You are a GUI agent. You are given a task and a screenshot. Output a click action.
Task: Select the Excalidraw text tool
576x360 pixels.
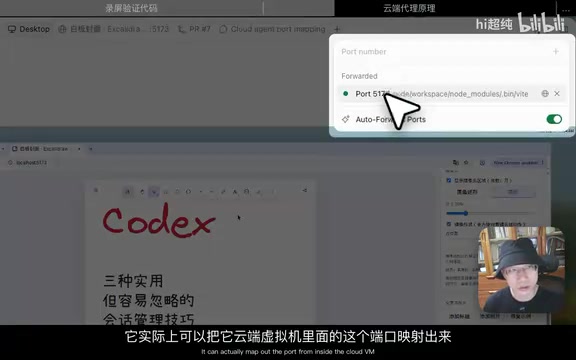click(235, 191)
